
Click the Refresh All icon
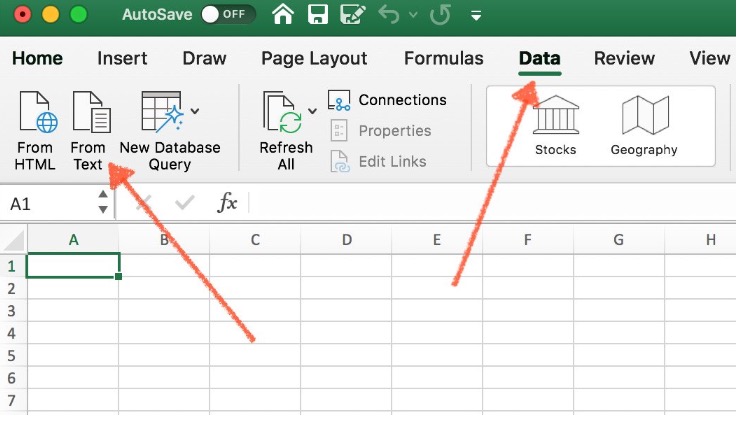click(x=283, y=112)
